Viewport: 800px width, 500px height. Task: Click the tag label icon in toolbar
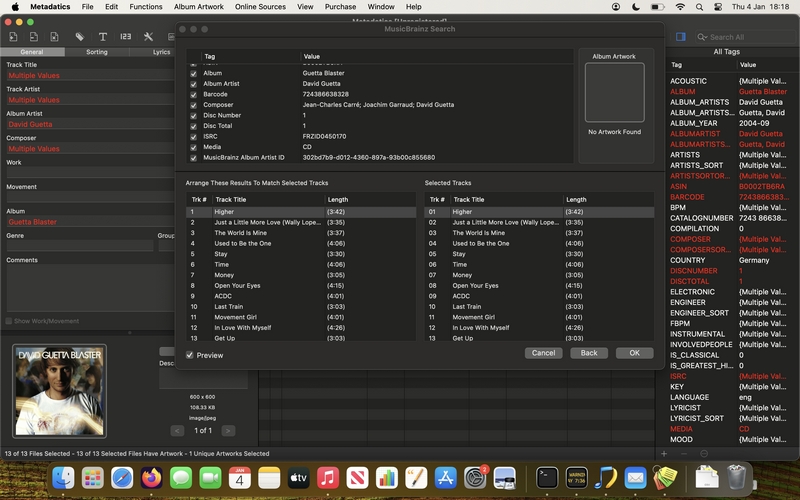[80, 37]
